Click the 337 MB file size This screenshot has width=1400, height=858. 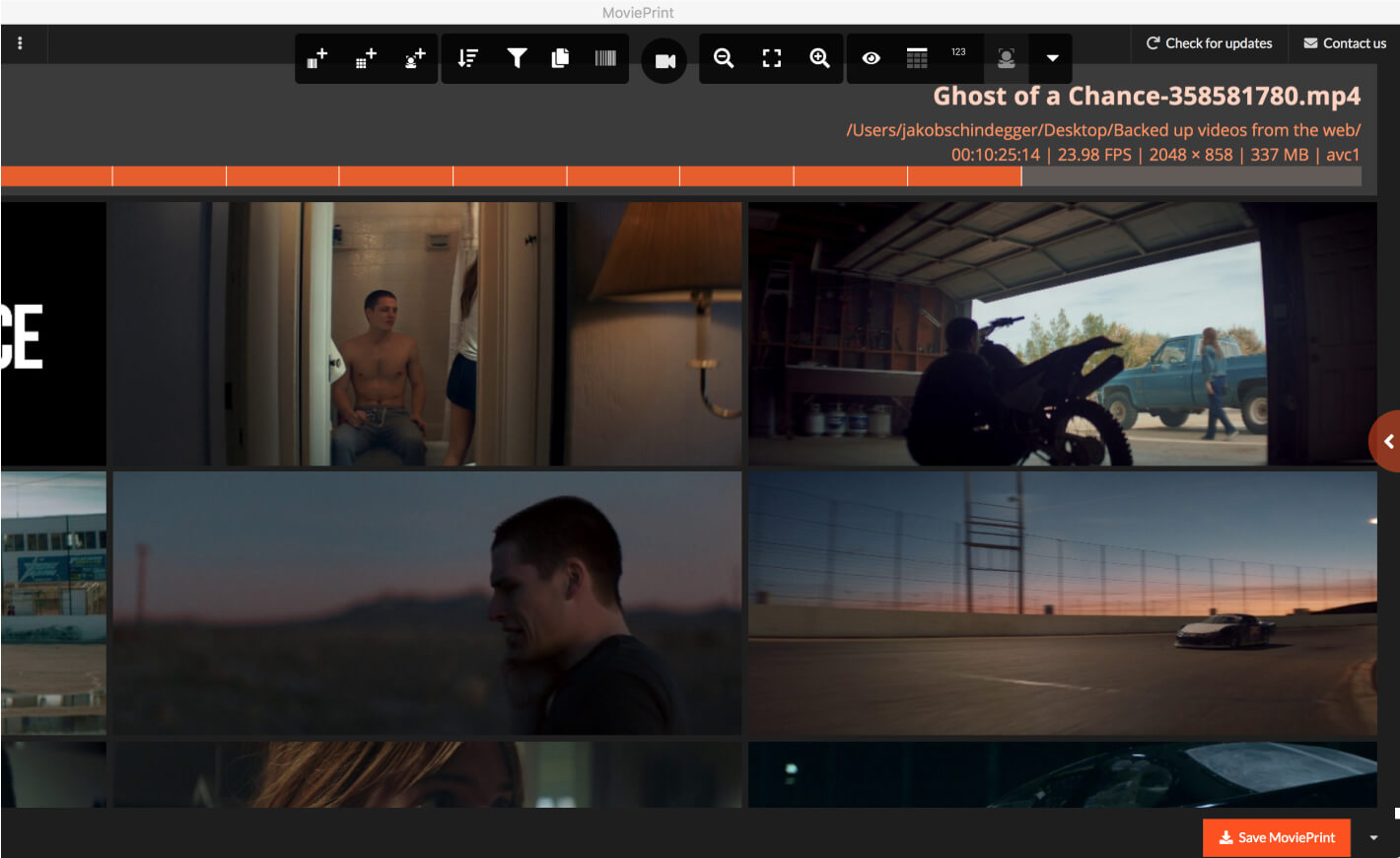[x=1280, y=155]
